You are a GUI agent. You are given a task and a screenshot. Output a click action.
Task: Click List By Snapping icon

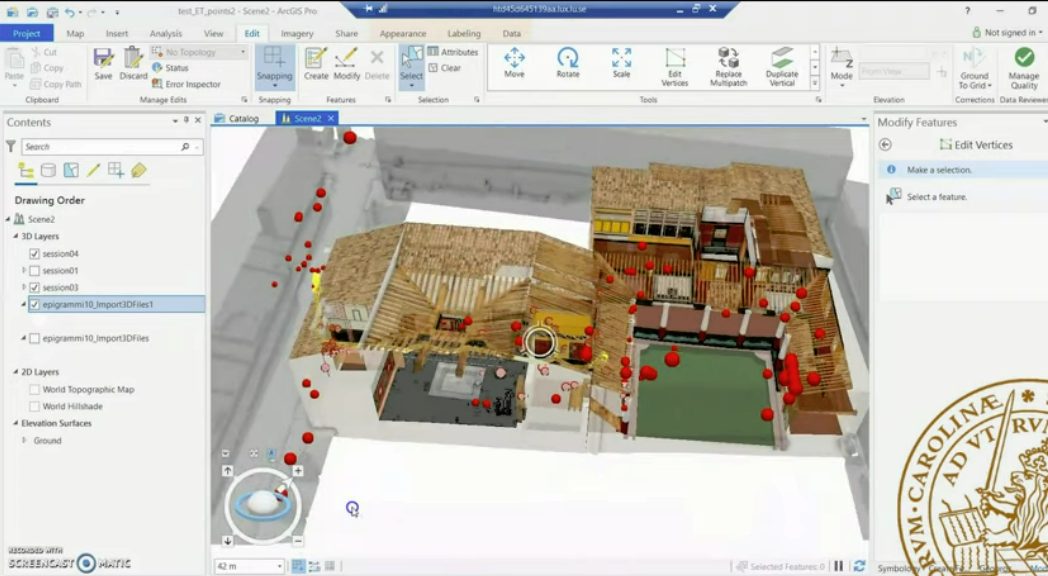(116, 170)
